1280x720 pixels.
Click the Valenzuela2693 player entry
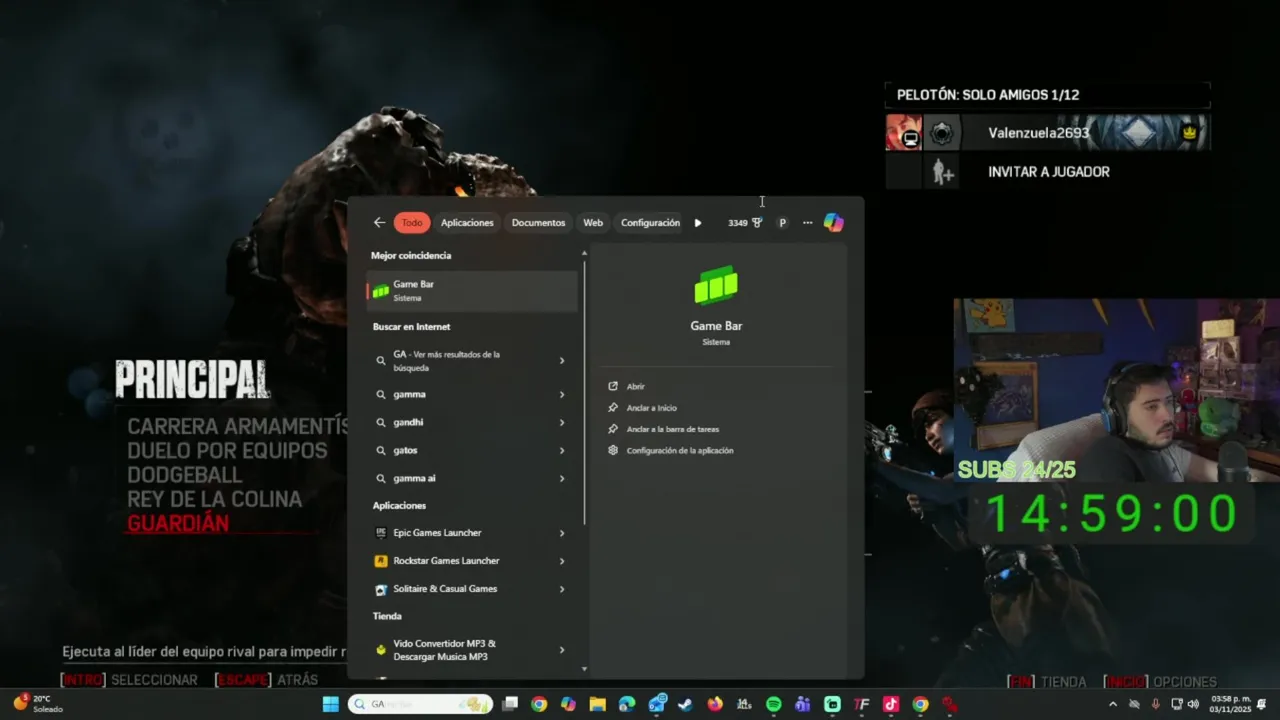point(1048,133)
